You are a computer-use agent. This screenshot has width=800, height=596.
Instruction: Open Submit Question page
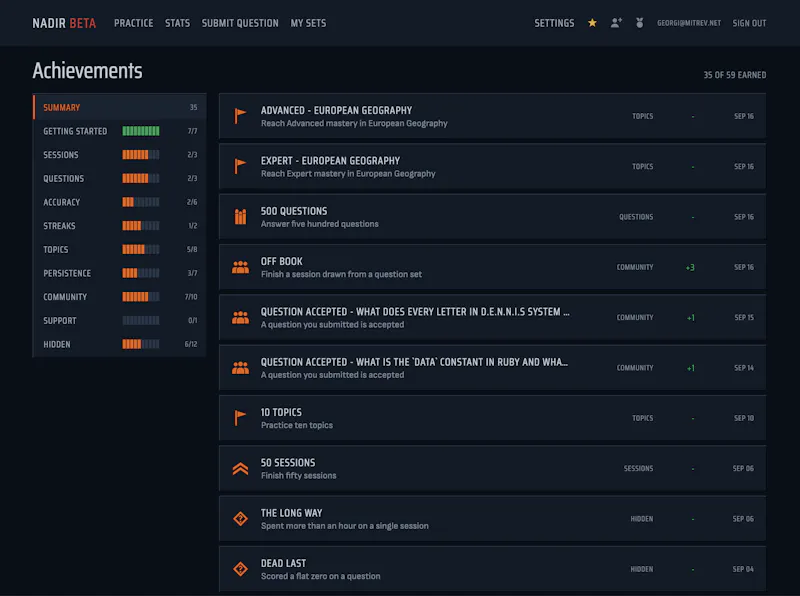pos(240,23)
